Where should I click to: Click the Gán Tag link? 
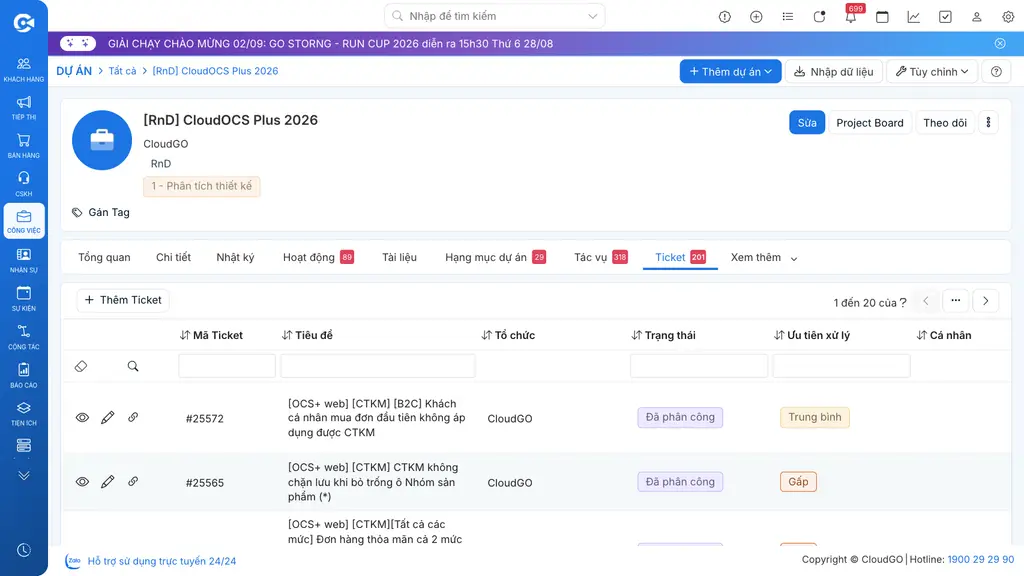click(x=101, y=212)
